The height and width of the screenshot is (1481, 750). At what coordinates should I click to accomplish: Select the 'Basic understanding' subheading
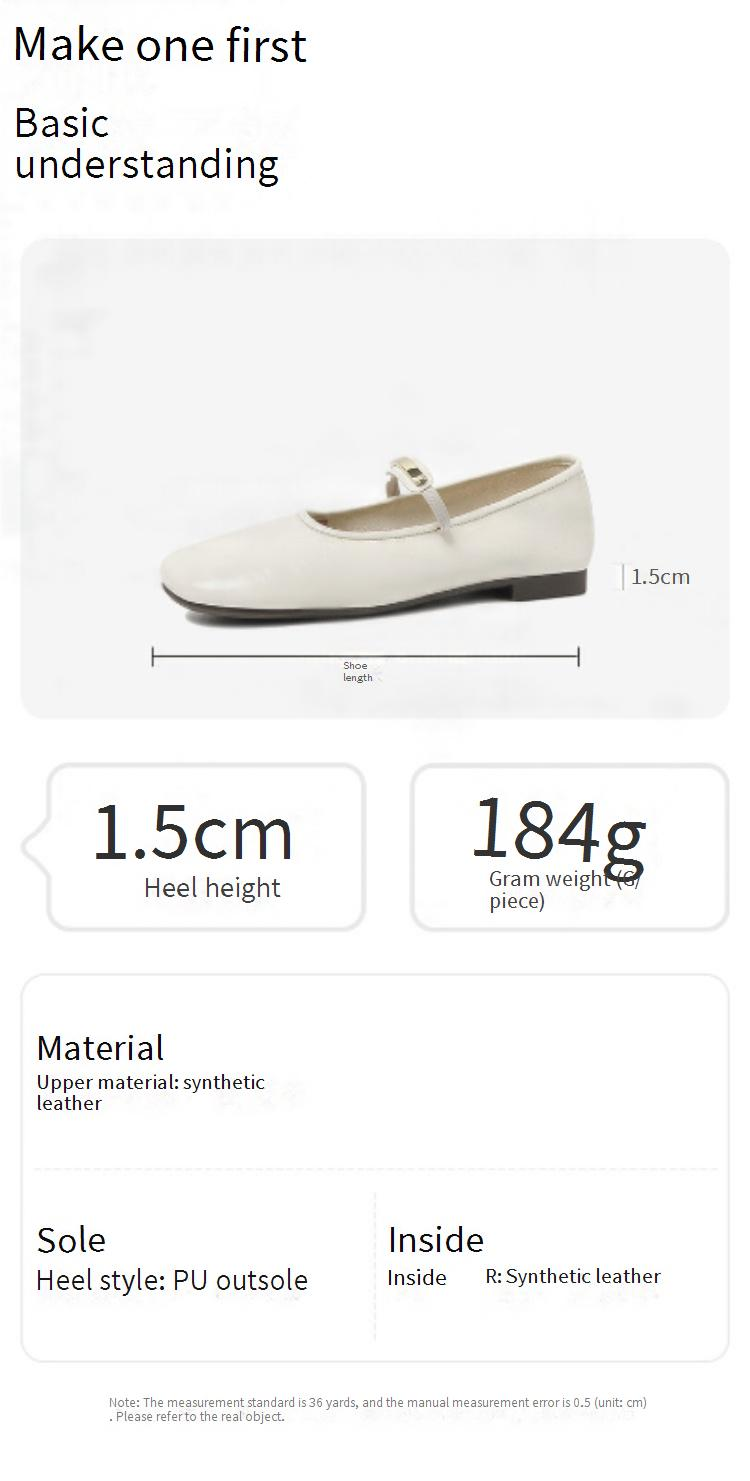tap(146, 144)
